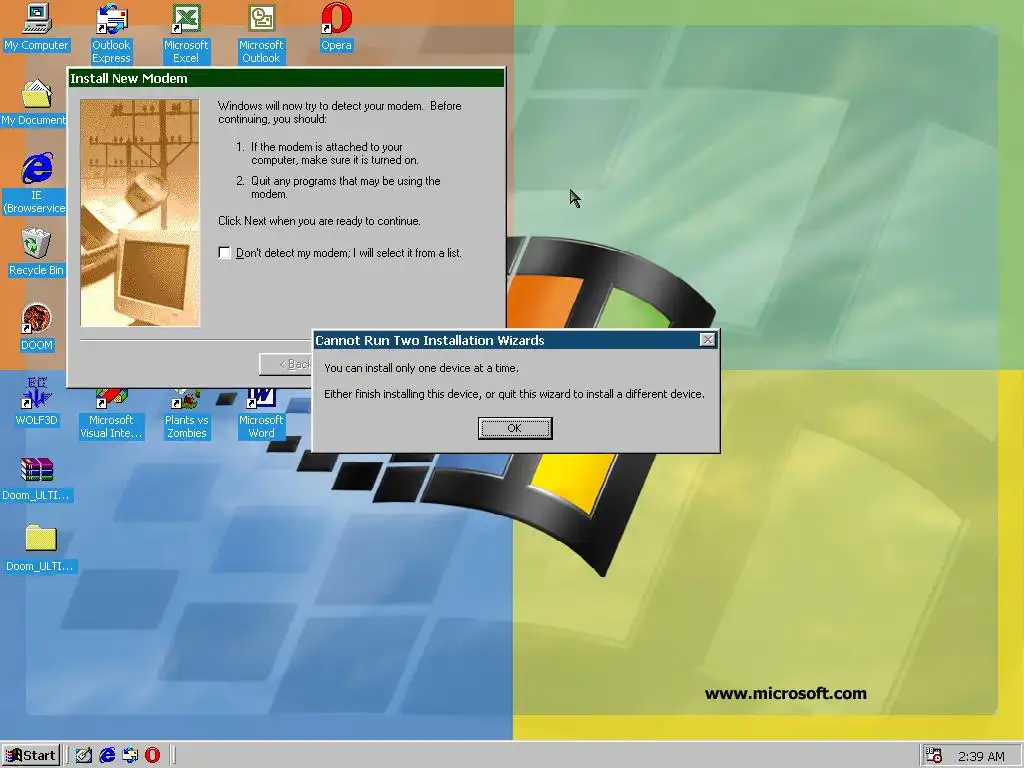Open the Recycle Bin icon

(x=36, y=252)
